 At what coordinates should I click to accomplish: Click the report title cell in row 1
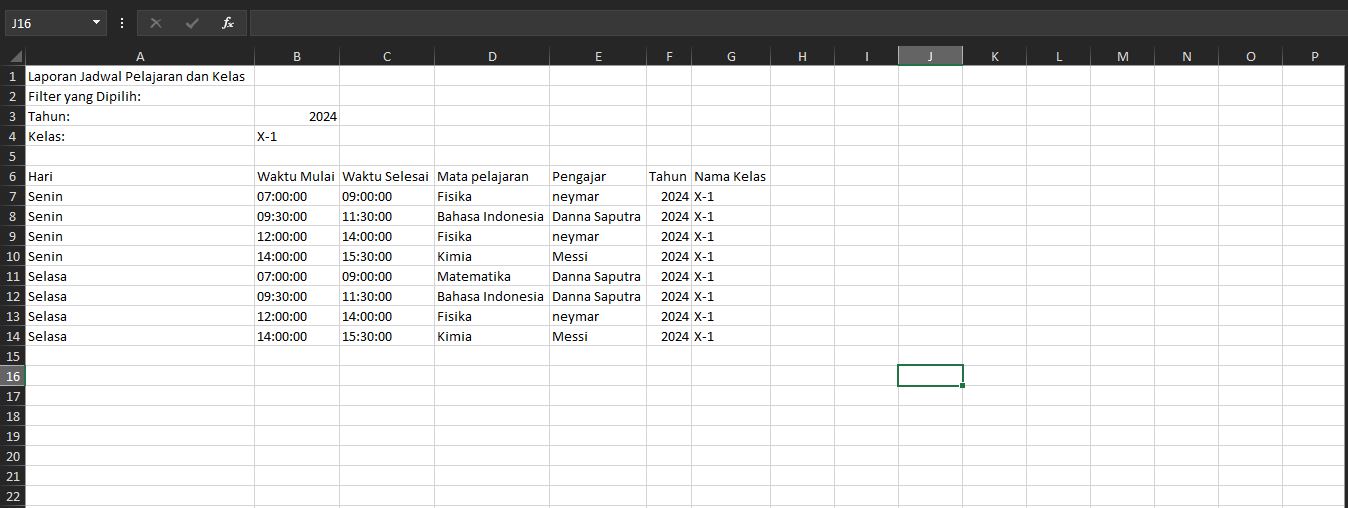coord(139,76)
